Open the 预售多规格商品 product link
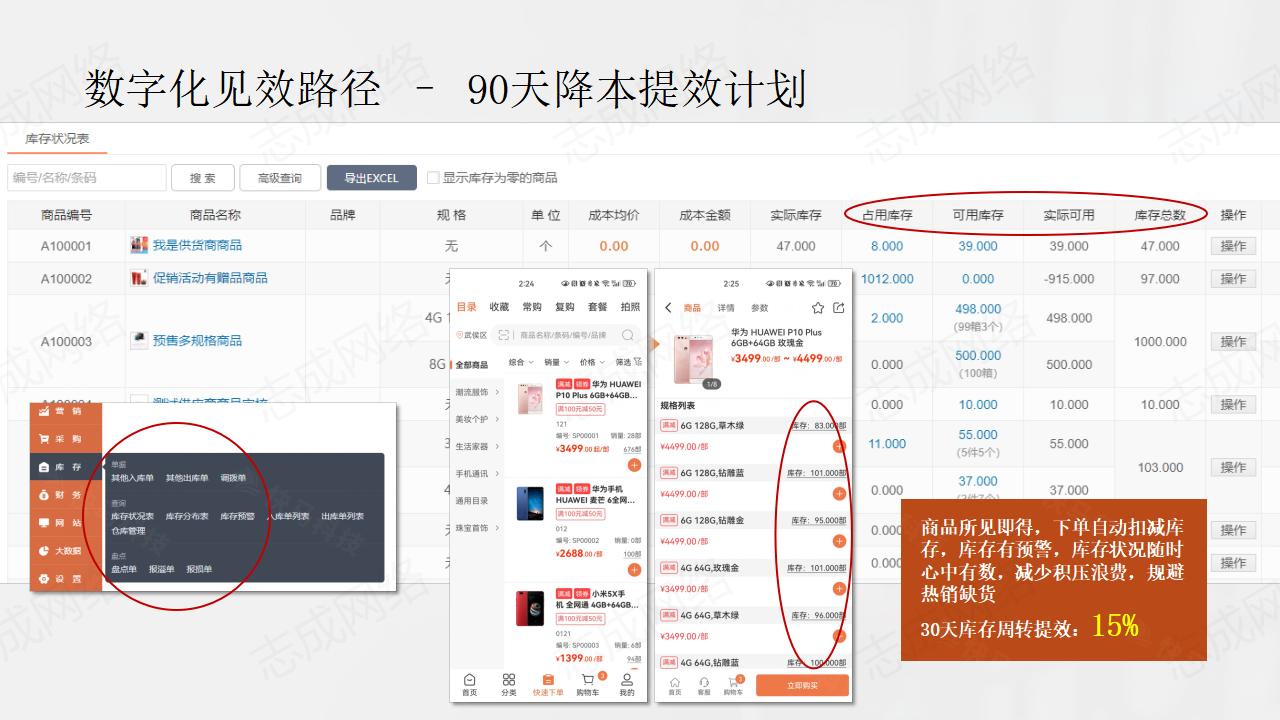The height and width of the screenshot is (720, 1280). pos(197,341)
